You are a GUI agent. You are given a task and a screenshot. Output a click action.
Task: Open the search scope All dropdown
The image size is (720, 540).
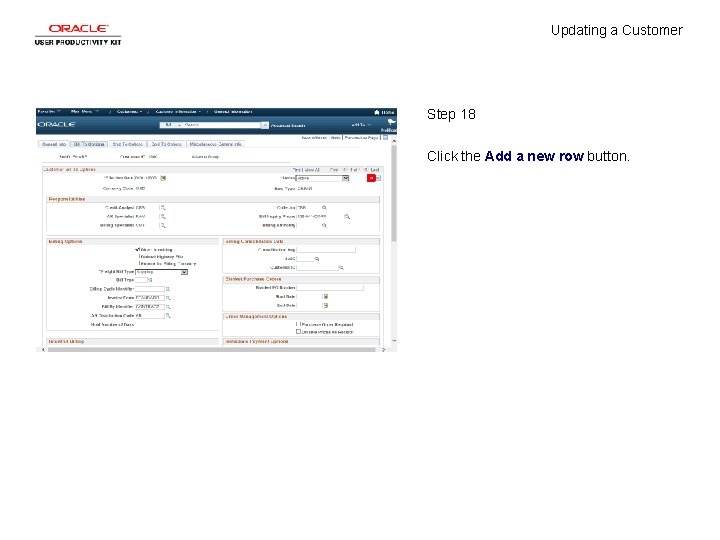pyautogui.click(x=171, y=125)
